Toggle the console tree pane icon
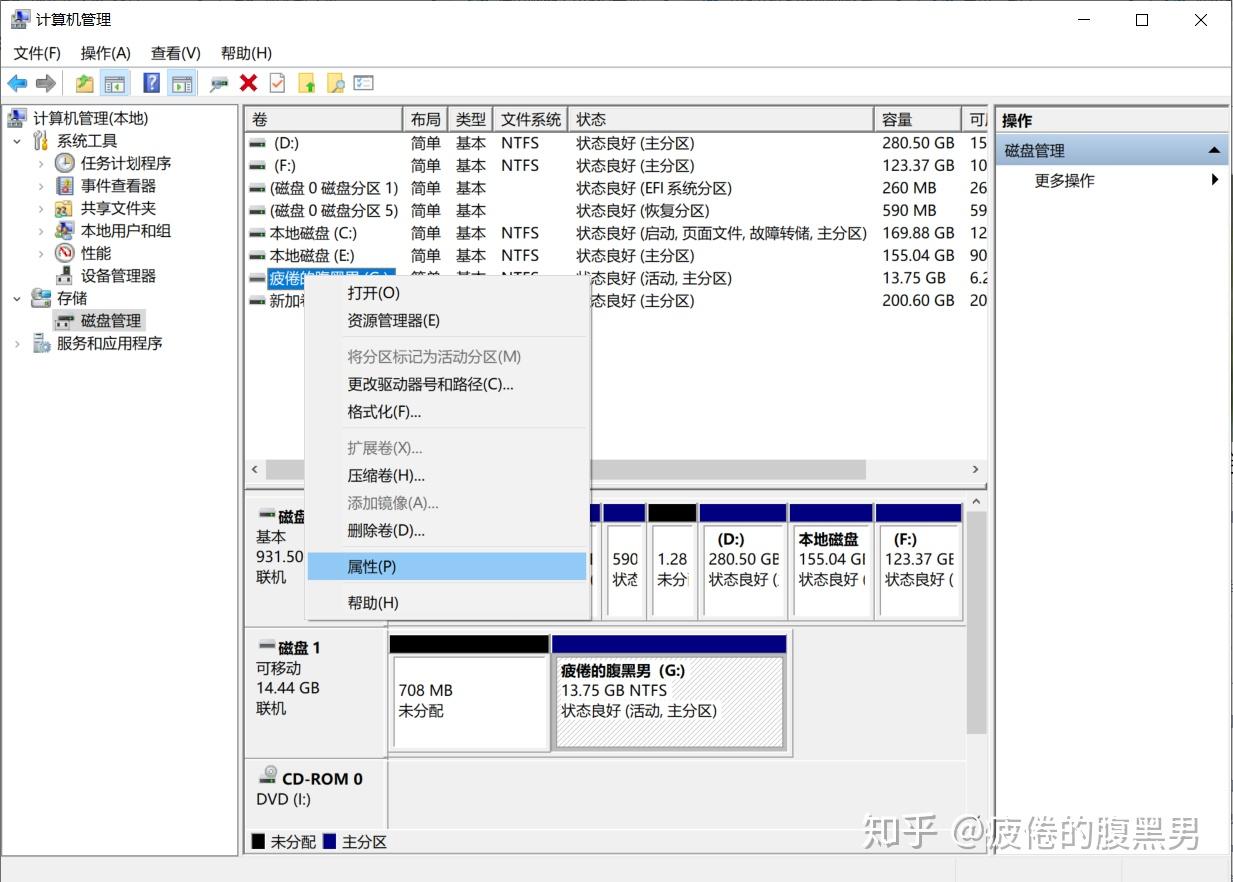 click(117, 83)
